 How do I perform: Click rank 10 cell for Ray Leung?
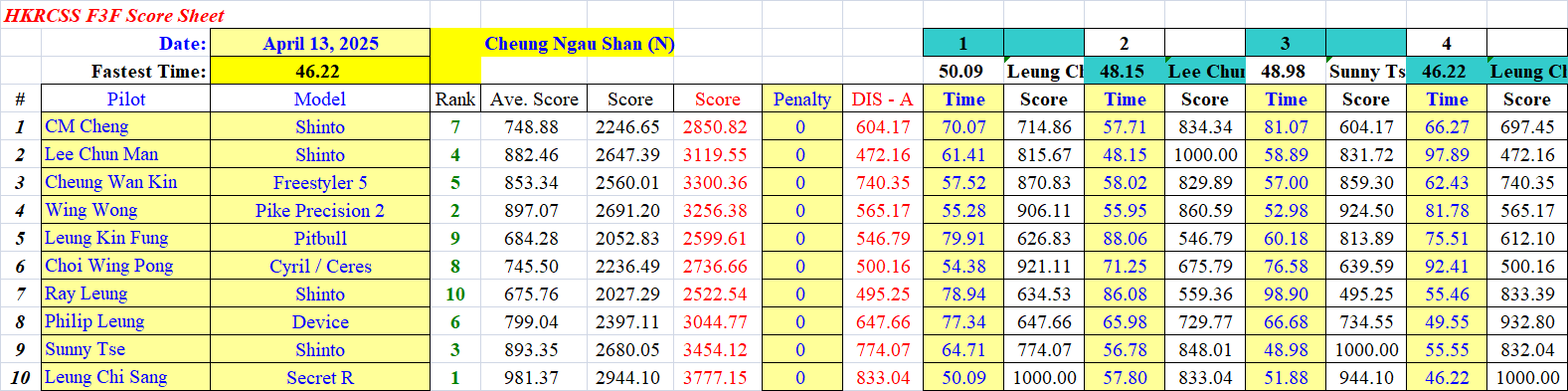[455, 293]
